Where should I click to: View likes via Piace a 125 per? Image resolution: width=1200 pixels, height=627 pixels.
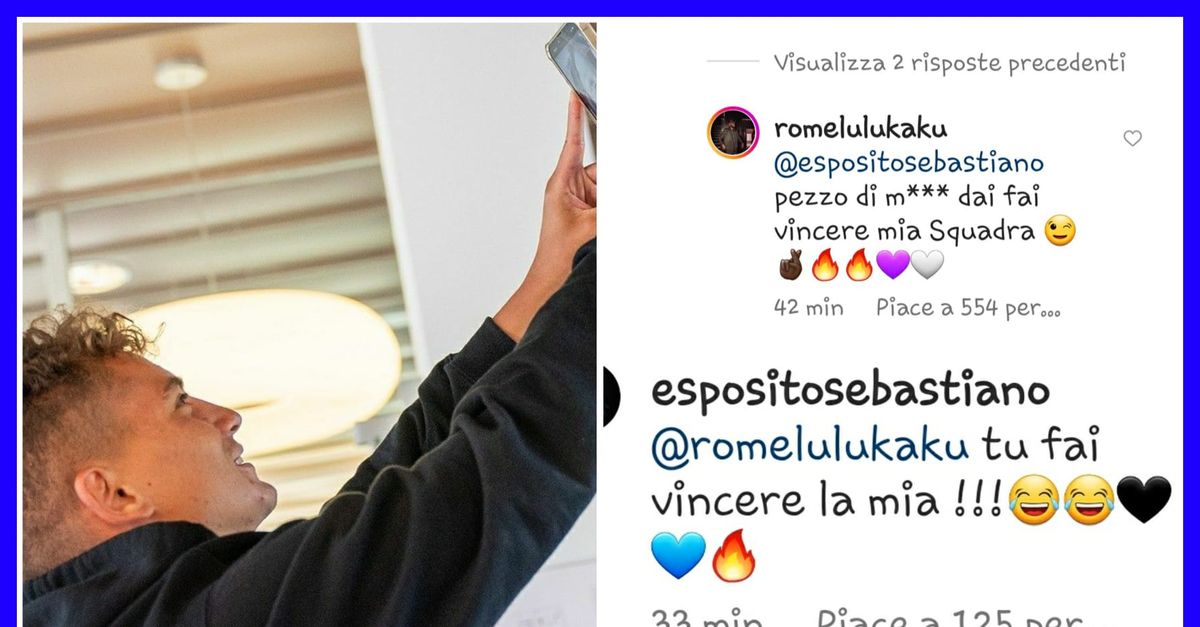(950, 618)
